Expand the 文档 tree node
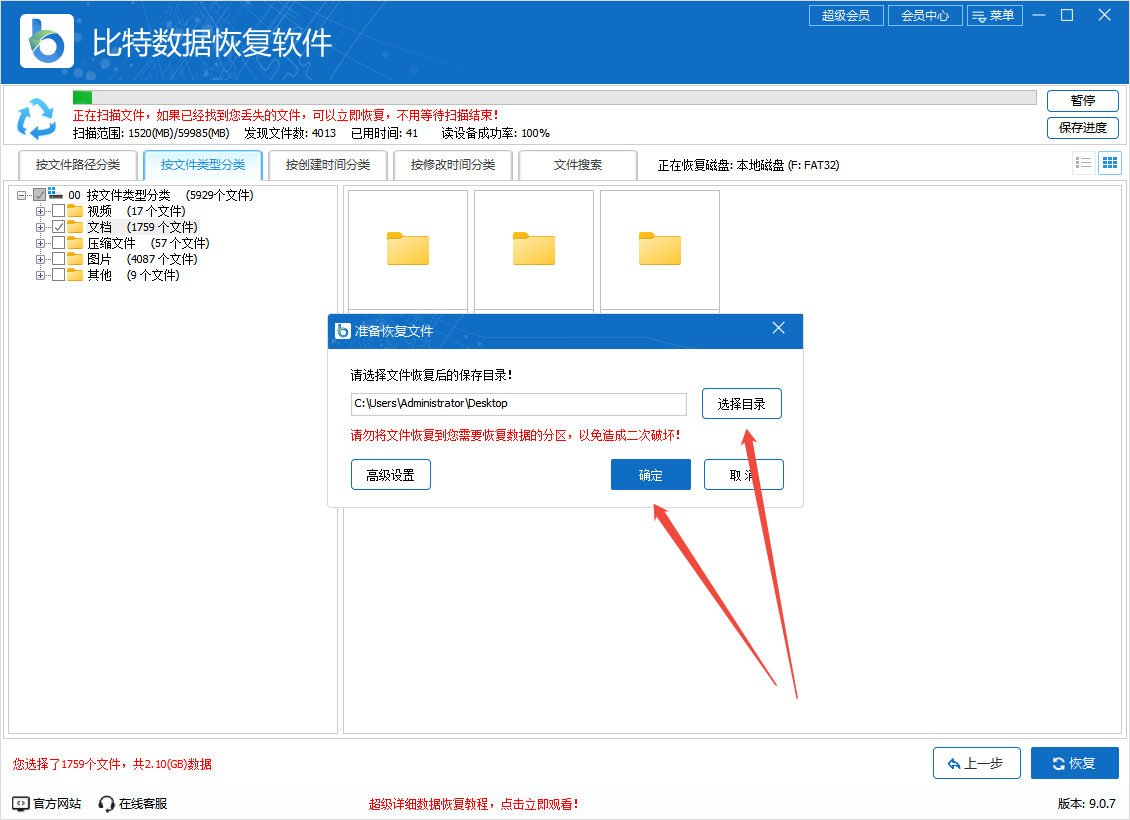The width and height of the screenshot is (1130, 820). (x=40, y=227)
